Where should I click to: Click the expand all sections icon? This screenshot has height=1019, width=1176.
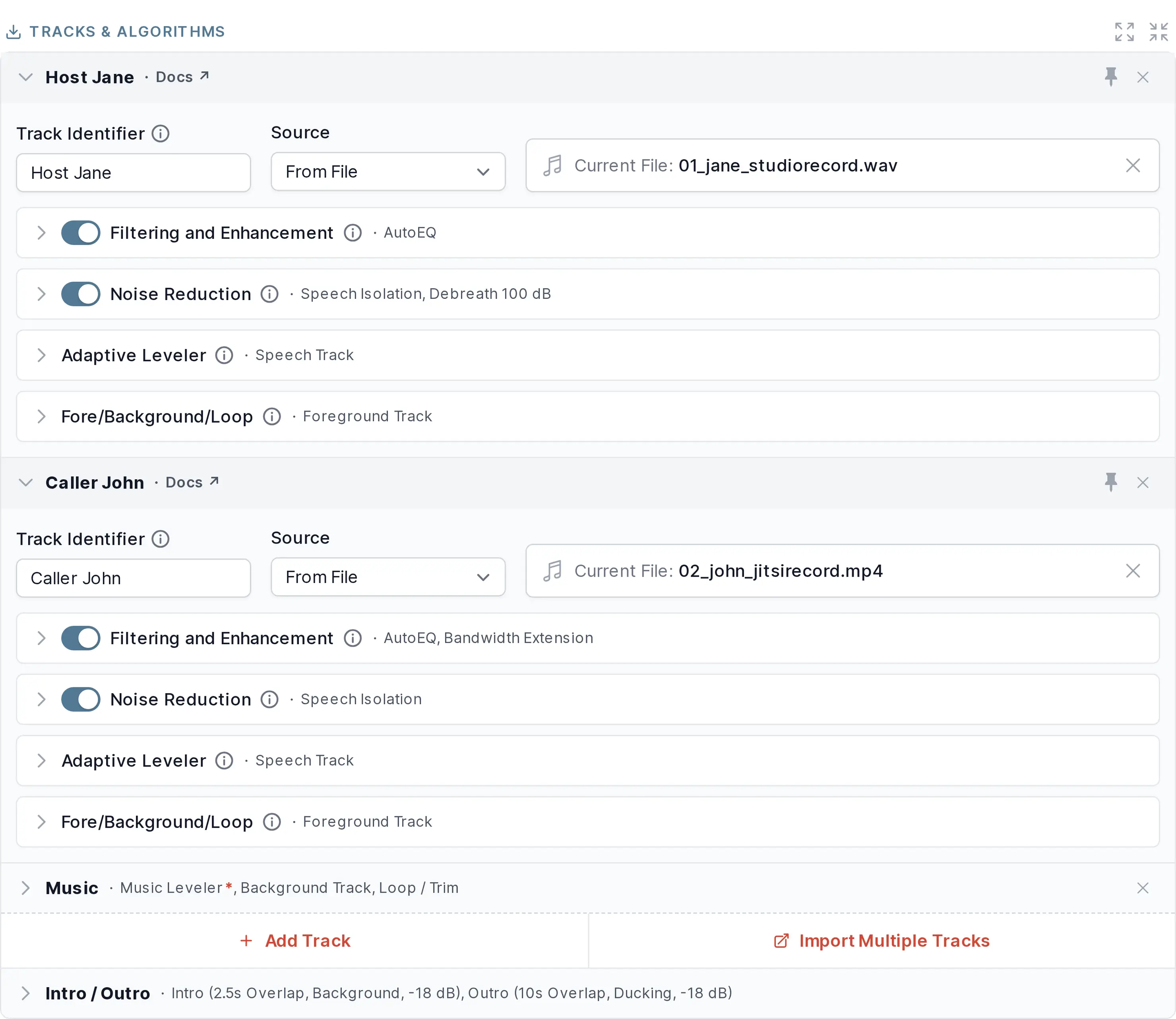(1124, 32)
